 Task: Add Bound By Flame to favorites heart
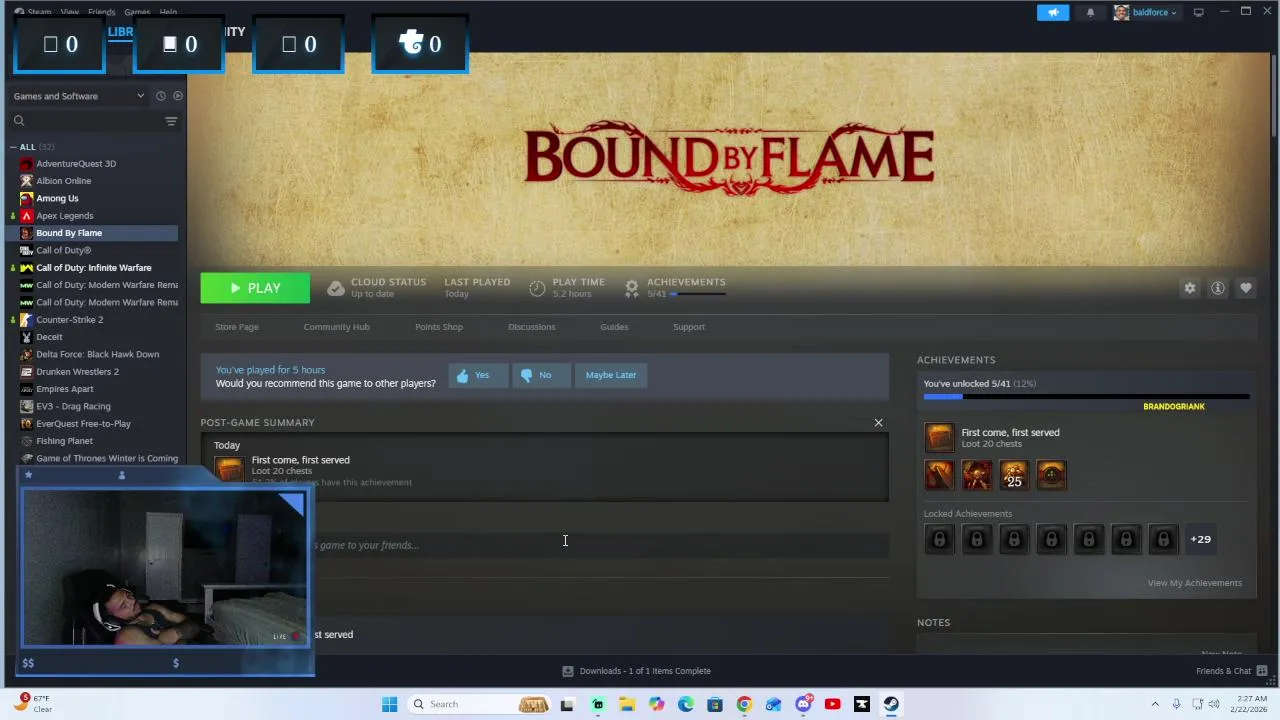click(x=1246, y=288)
